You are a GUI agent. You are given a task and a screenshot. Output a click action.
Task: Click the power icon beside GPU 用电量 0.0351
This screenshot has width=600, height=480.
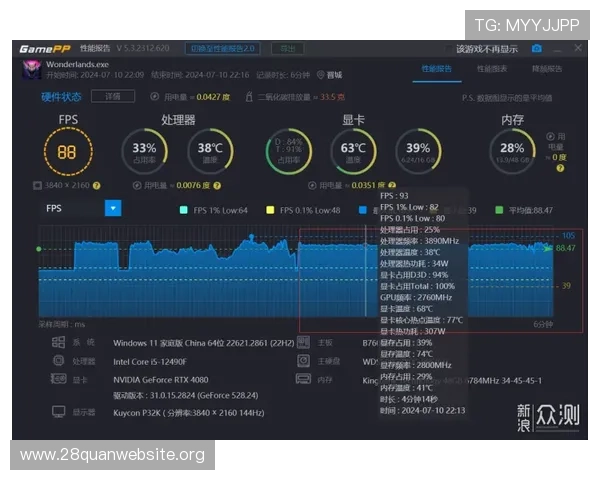pyautogui.click(x=312, y=186)
